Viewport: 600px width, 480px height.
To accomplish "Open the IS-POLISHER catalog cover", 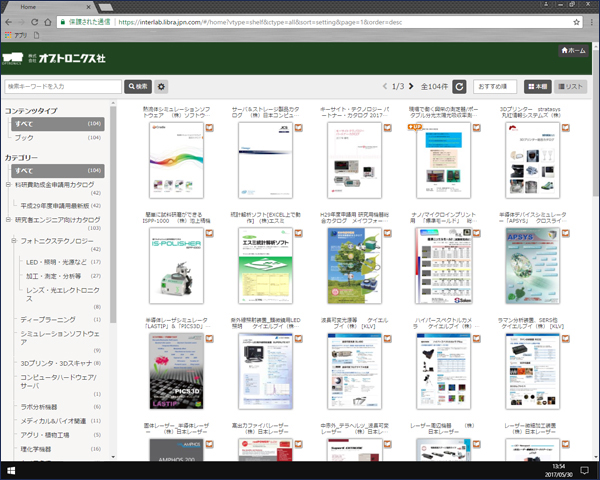I will [x=176, y=266].
